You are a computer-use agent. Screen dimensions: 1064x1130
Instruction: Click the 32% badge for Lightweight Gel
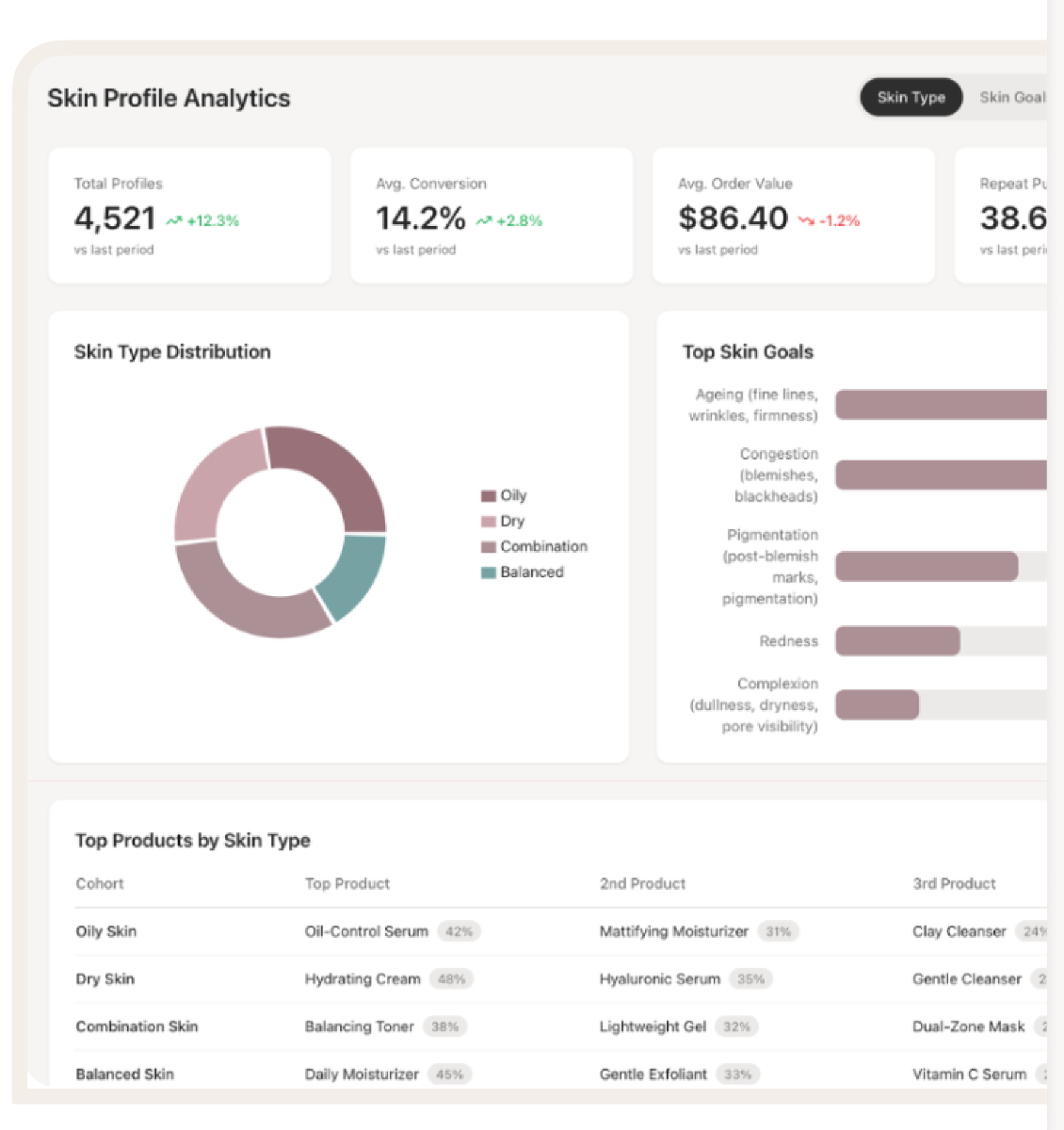click(737, 1026)
